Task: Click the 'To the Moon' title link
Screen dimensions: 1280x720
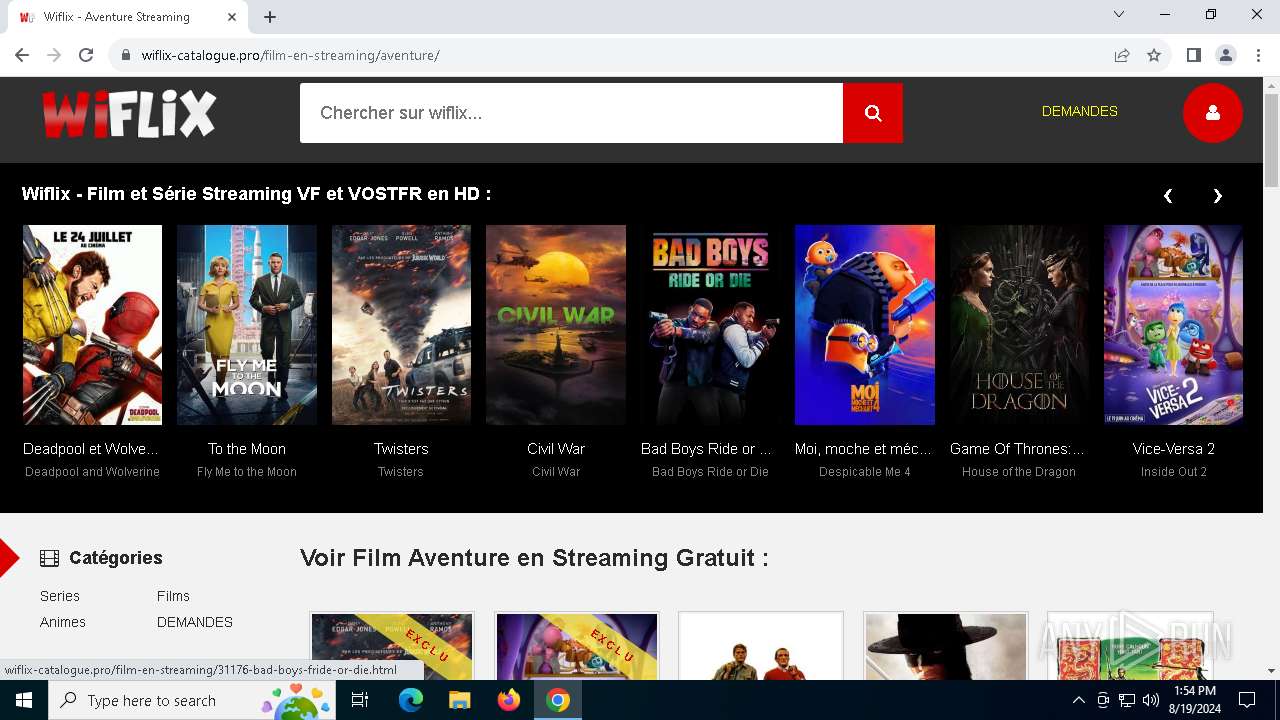Action: 247,449
